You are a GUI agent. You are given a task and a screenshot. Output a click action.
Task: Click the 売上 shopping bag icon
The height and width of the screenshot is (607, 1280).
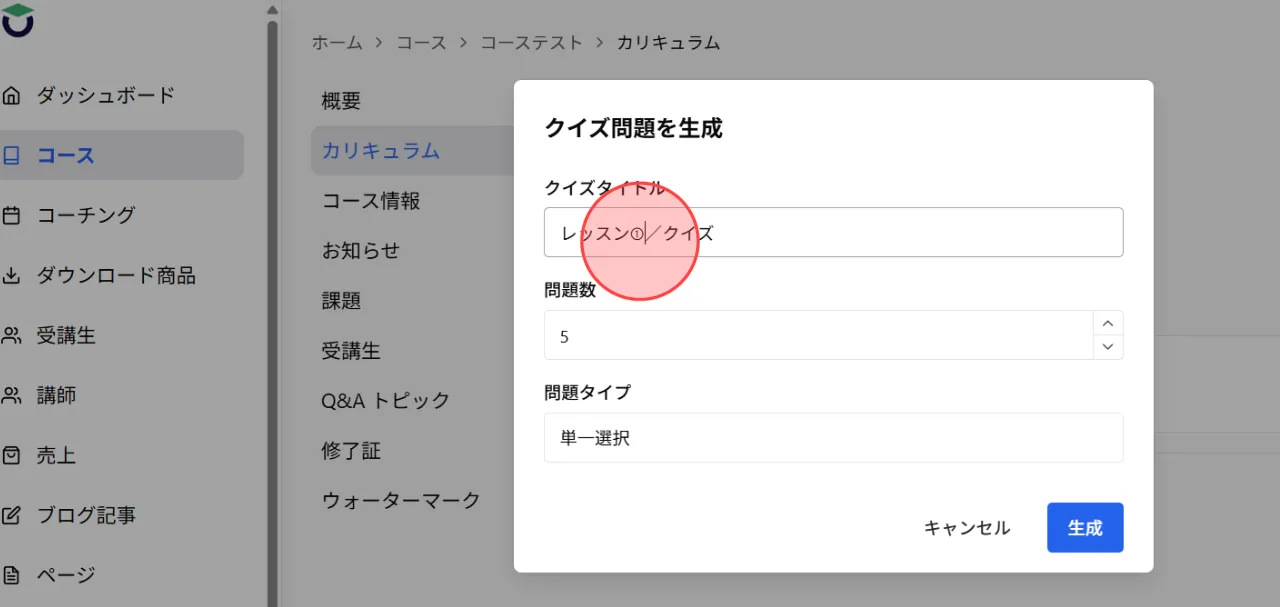(x=12, y=456)
